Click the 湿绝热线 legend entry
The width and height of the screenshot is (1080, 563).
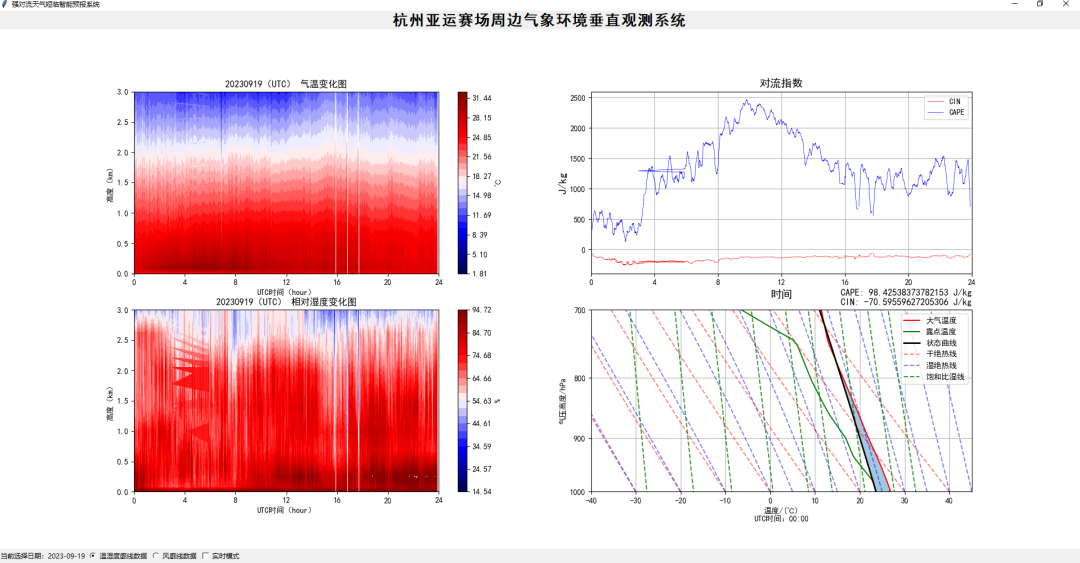pyautogui.click(x=931, y=366)
